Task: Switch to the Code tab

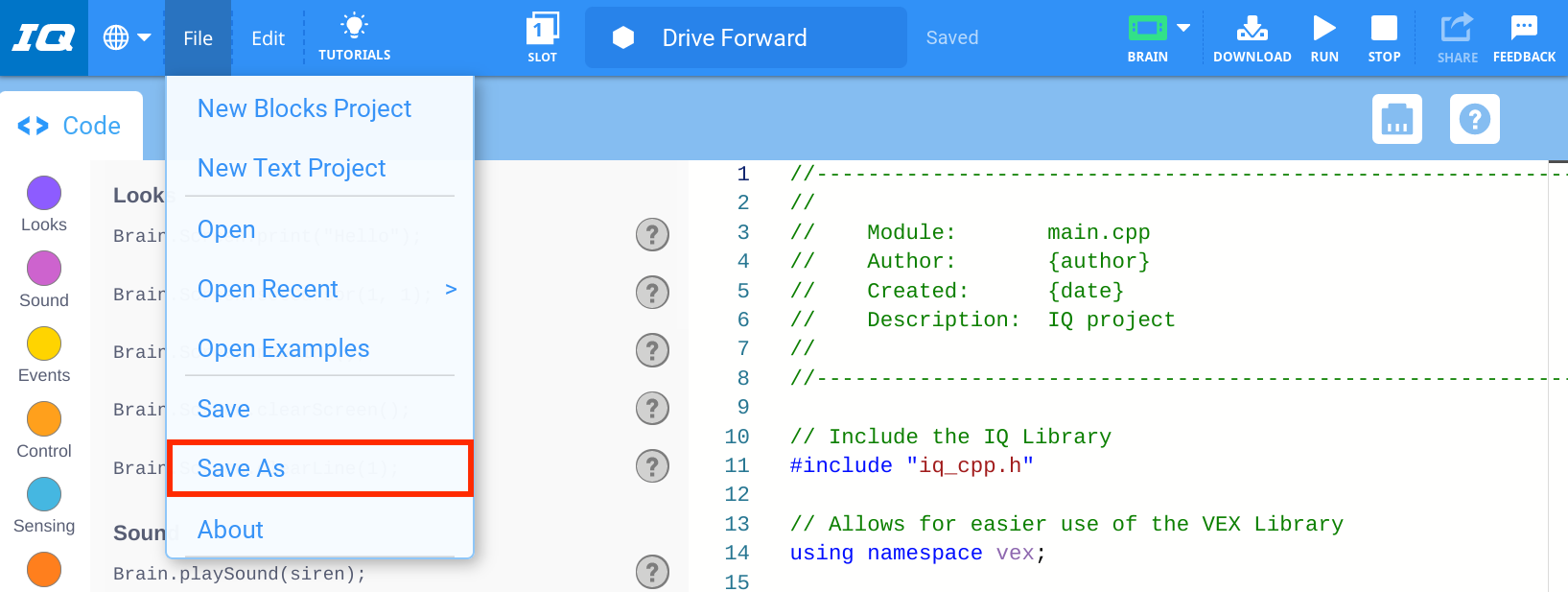Action: [71, 126]
